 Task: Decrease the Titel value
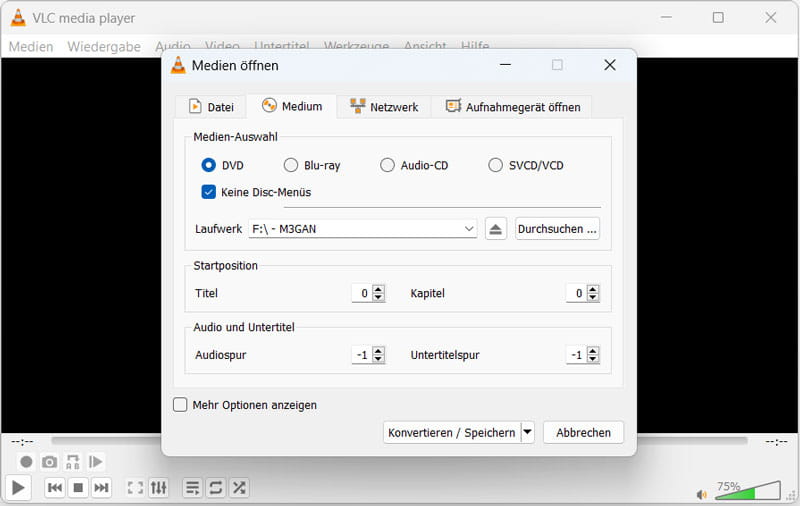378,297
